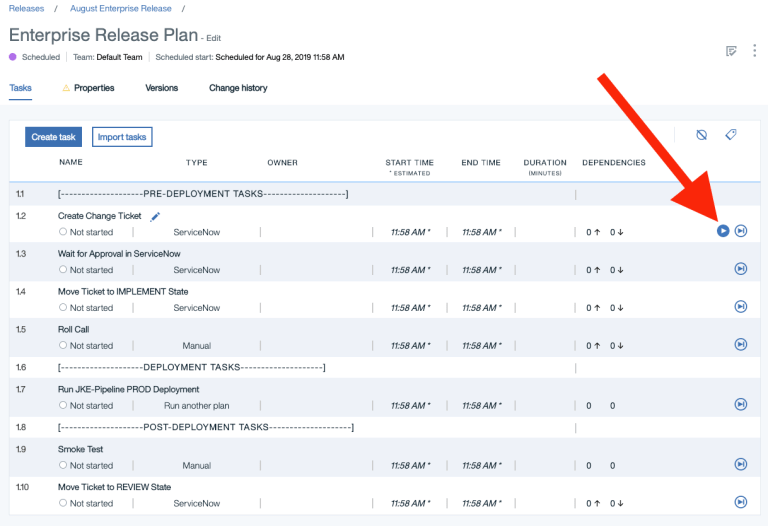Go to Releases breadcrumb link

tap(26, 8)
